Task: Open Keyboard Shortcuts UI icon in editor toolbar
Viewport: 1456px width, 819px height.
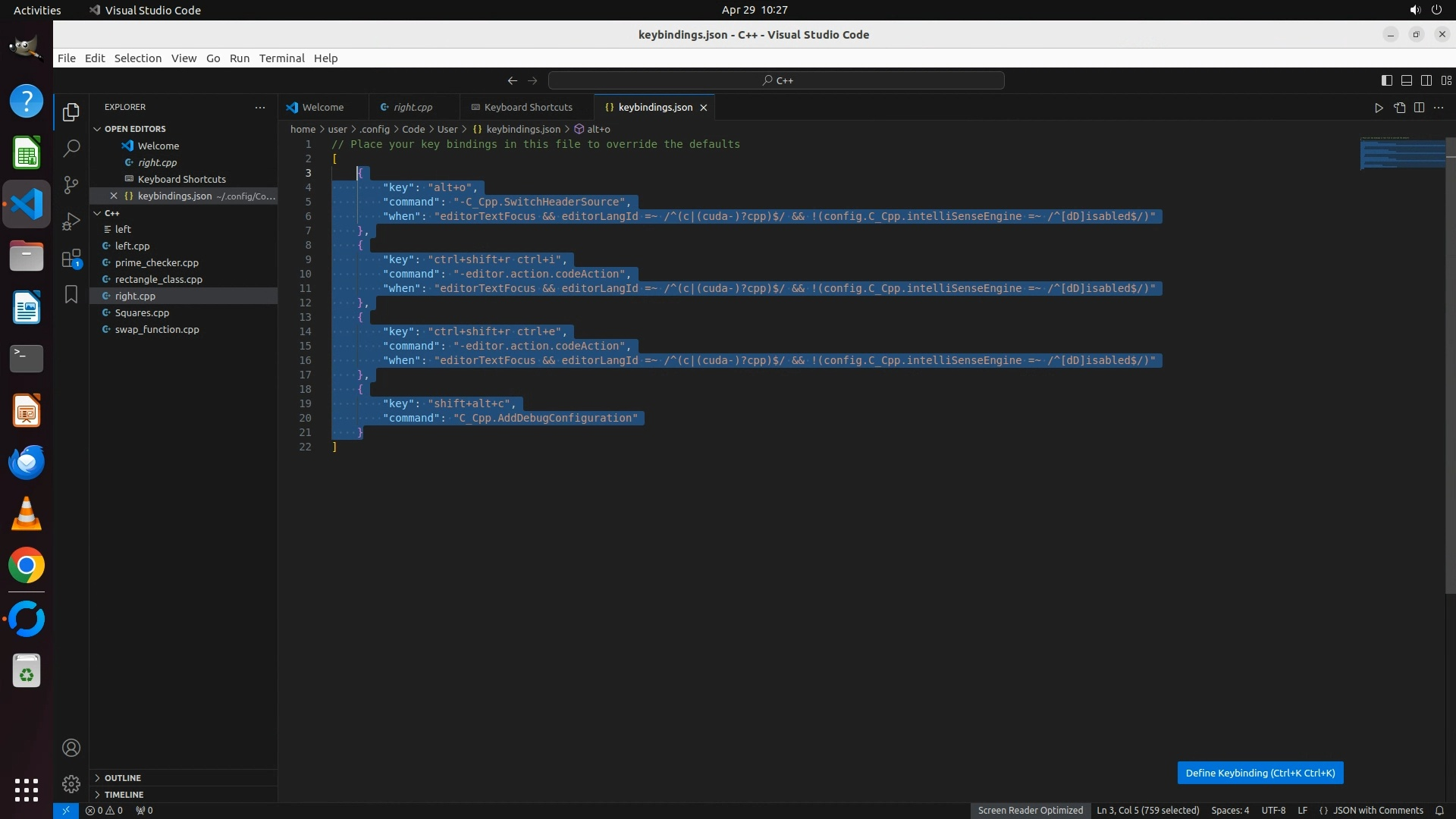Action: click(1399, 108)
